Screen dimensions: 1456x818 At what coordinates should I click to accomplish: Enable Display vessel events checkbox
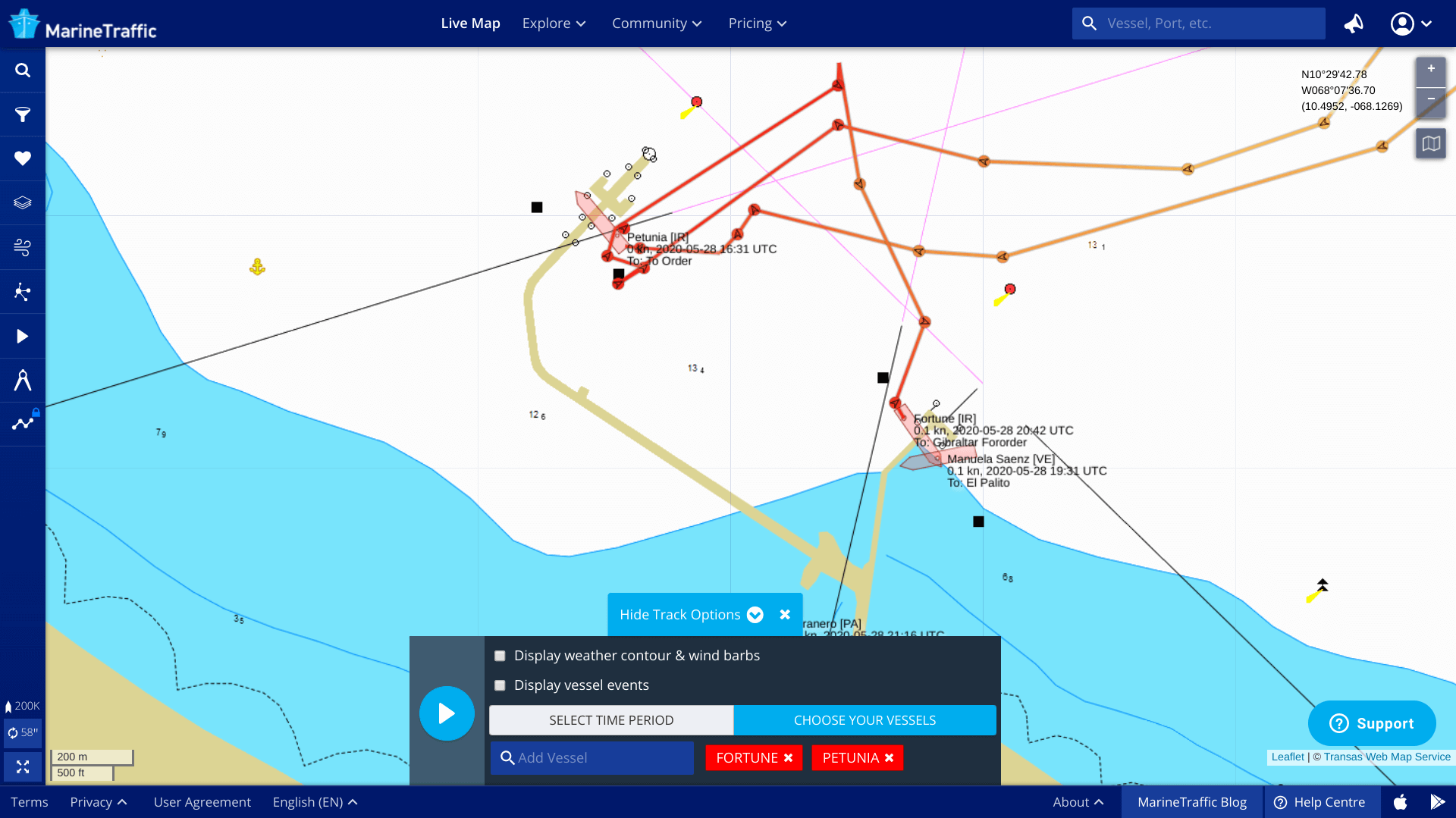point(500,685)
